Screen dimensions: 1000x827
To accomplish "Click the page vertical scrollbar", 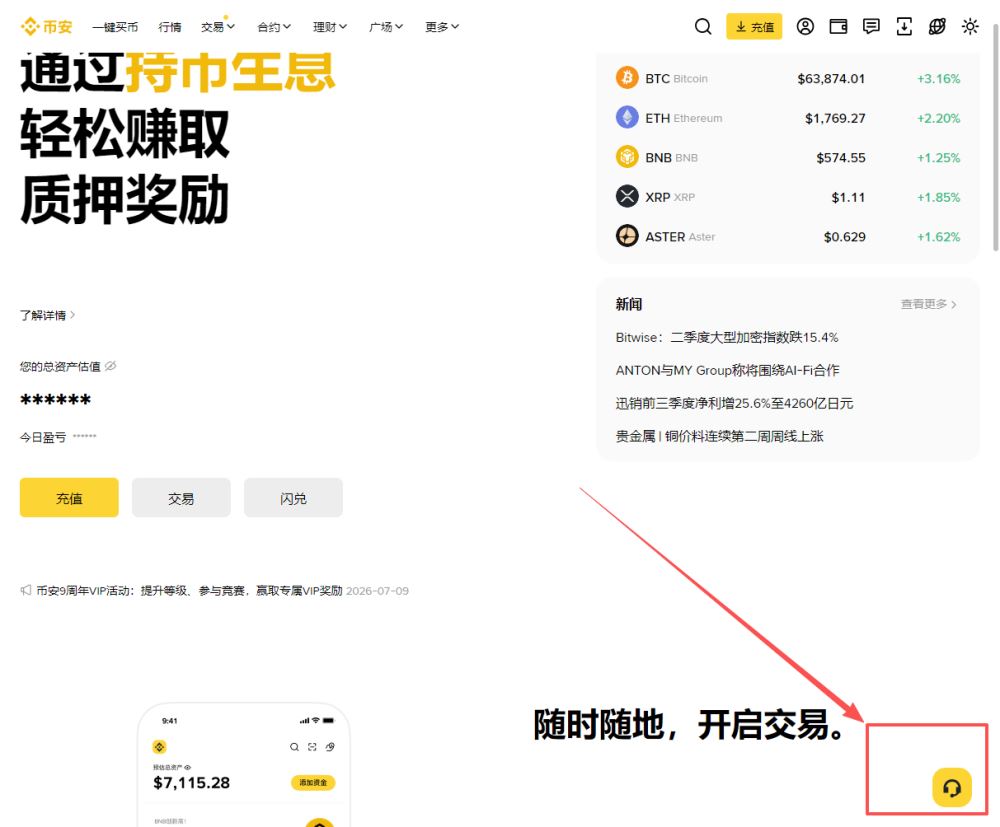I will (x=995, y=137).
